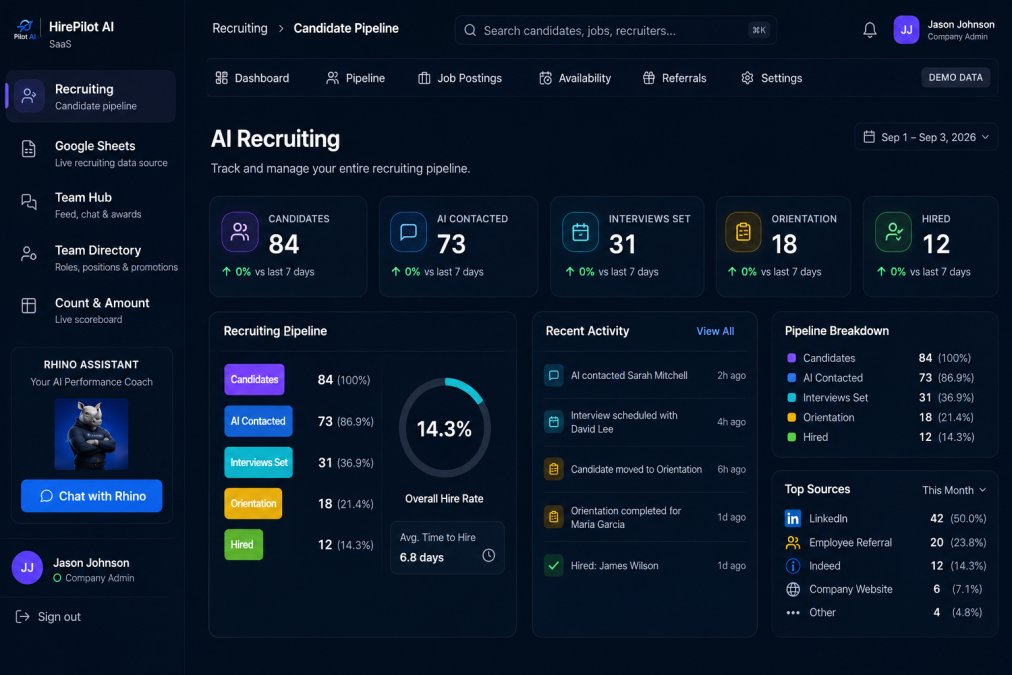Click the DEMO DATA badge
This screenshot has height=675, width=1012.
(x=955, y=77)
